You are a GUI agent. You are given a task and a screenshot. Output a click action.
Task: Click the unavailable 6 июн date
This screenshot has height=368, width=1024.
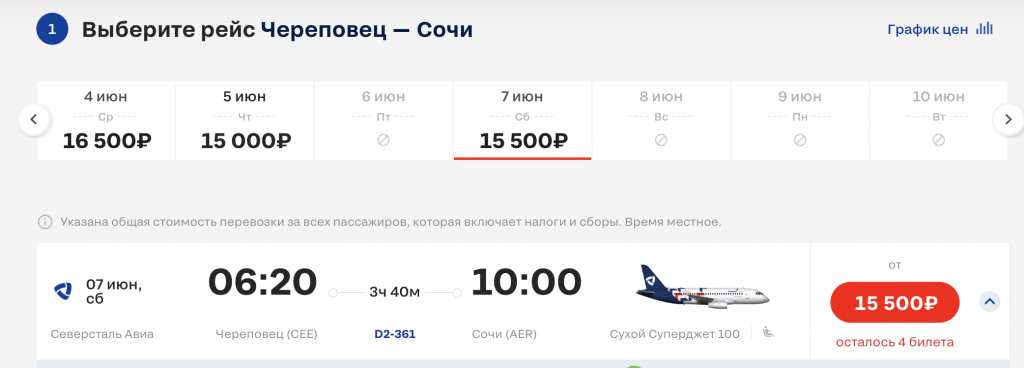pos(383,121)
